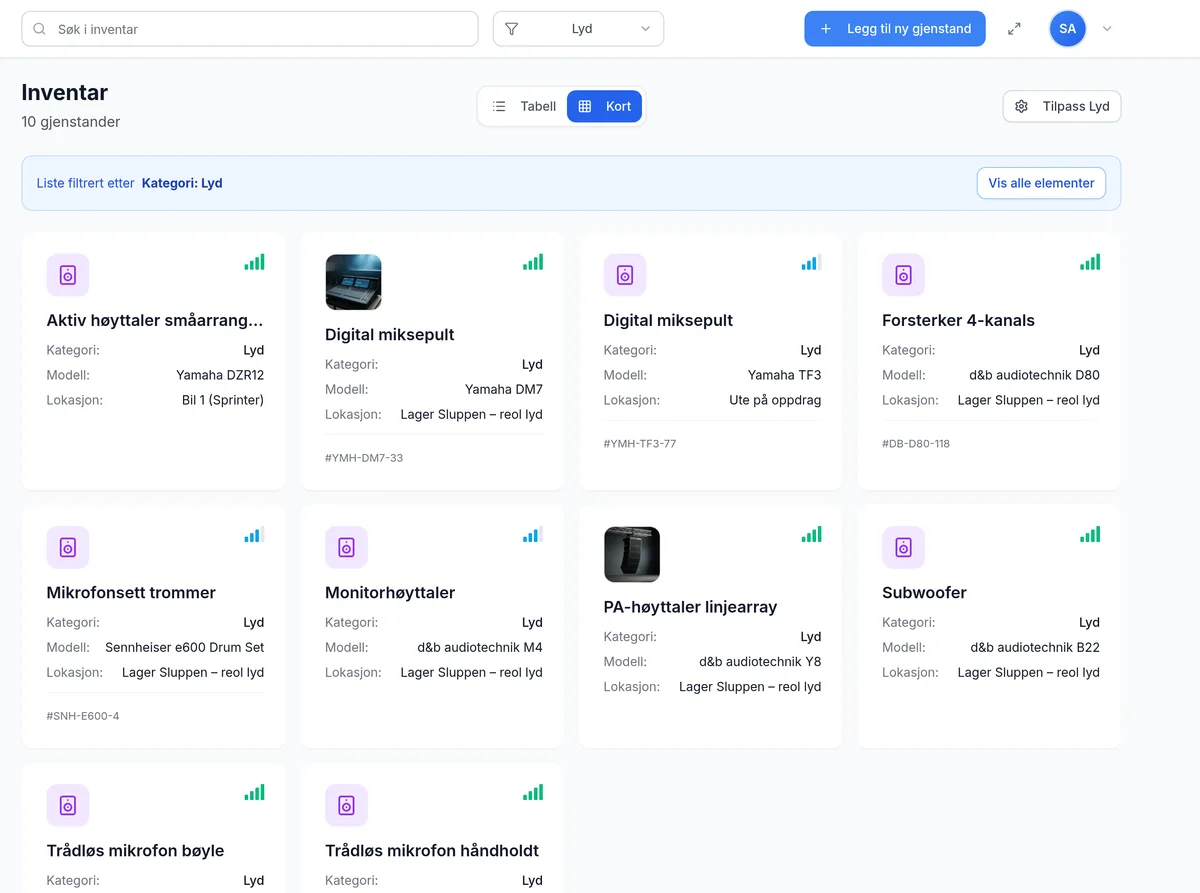This screenshot has width=1200, height=893.
Task: Click speaker icon on Aktiv høyttaler card
Action: pyautogui.click(x=68, y=275)
